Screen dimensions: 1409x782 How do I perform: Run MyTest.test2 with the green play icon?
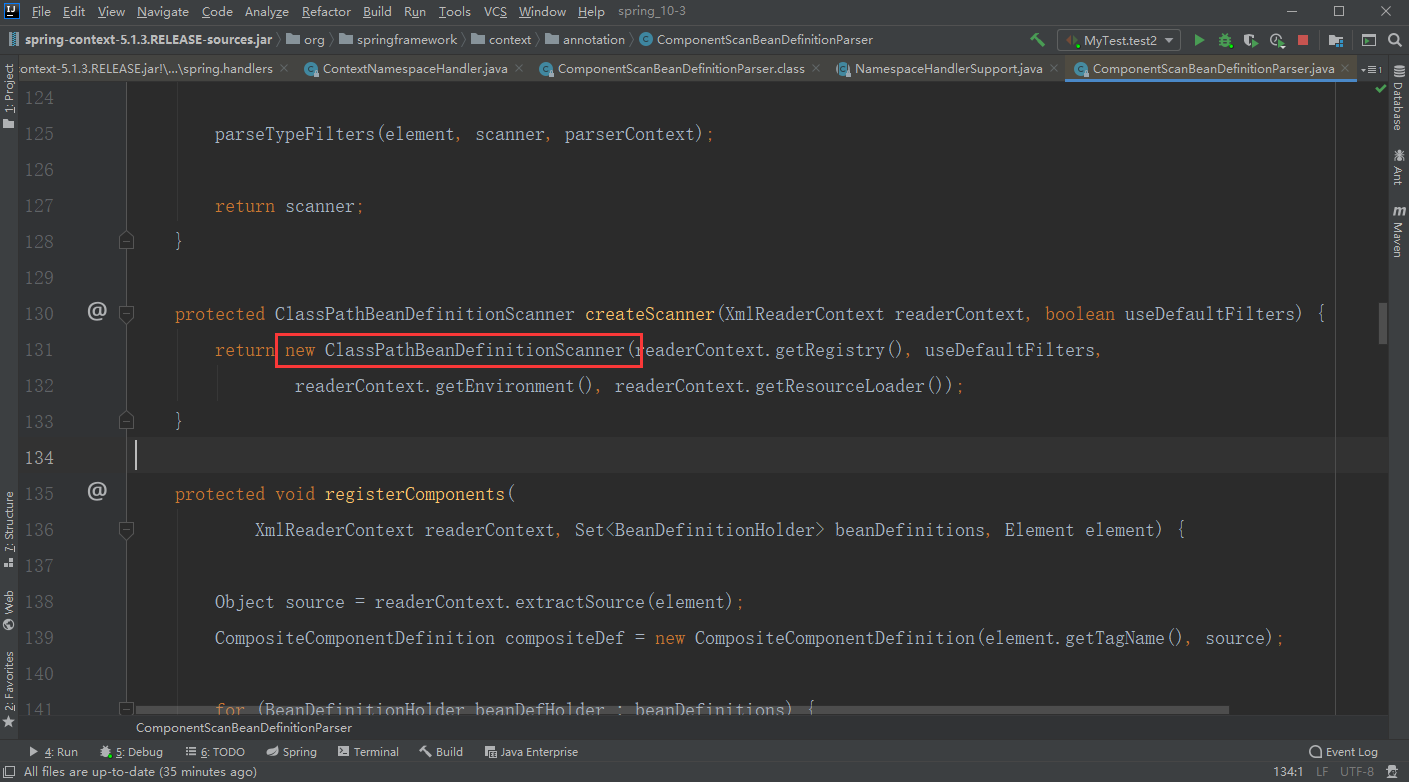[1199, 40]
